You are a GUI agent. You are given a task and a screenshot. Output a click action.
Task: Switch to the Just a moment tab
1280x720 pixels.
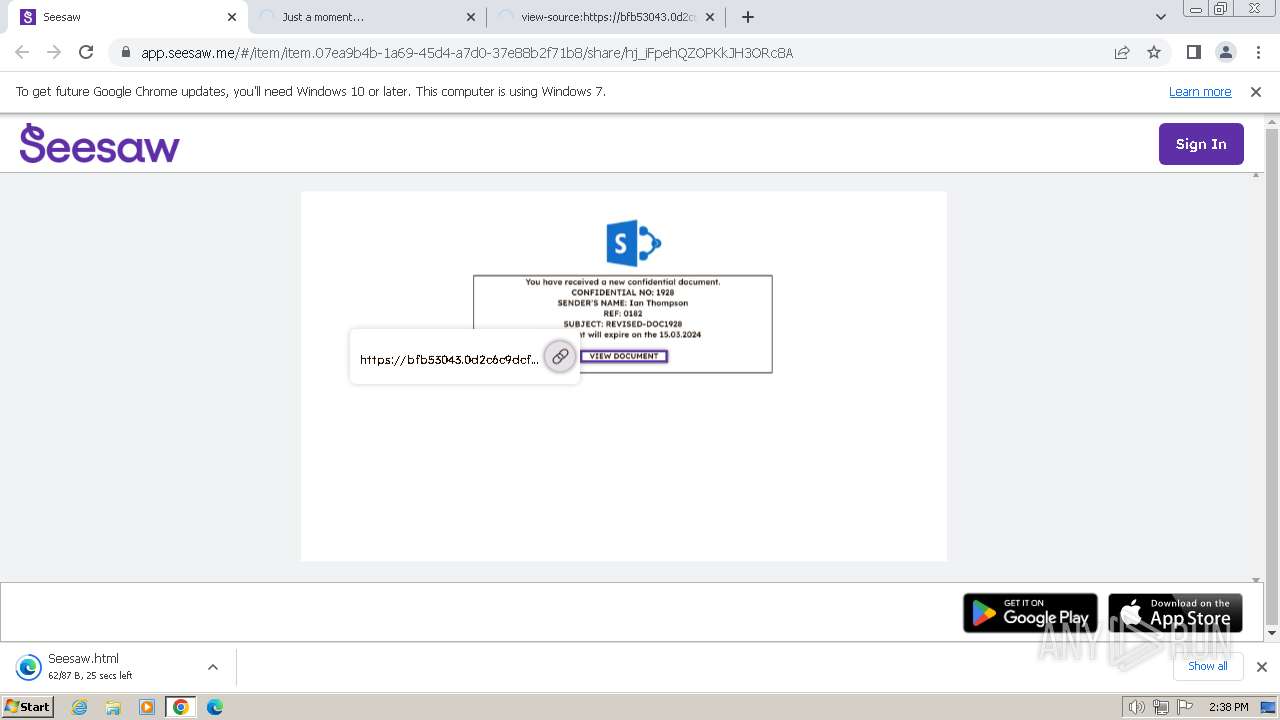[365, 17]
